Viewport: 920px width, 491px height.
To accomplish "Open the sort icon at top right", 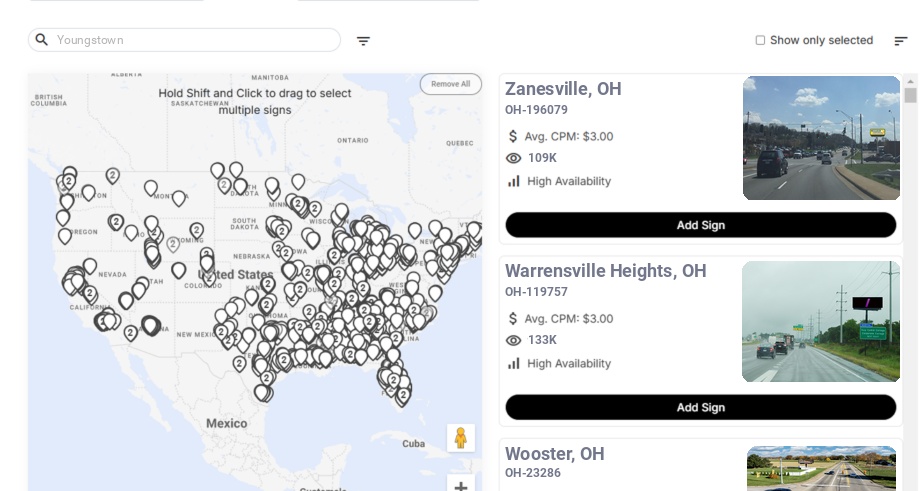I will (x=901, y=41).
